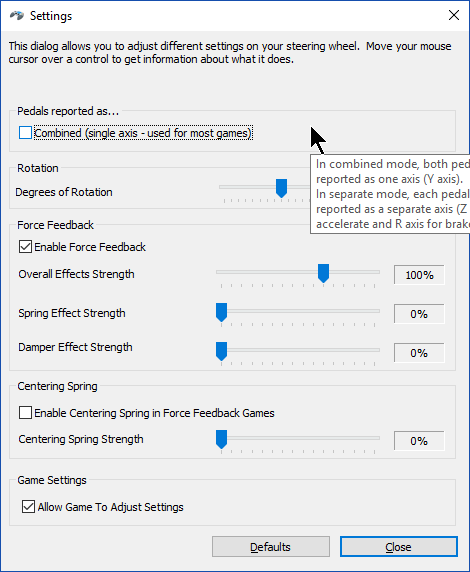This screenshot has width=470, height=572.
Task: Click the Degrees of Rotation slider thumb
Action: [281, 188]
